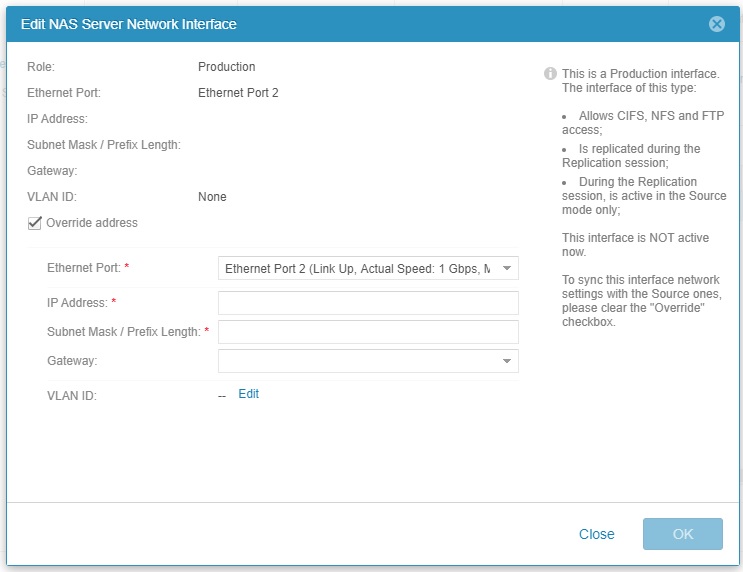Image resolution: width=743 pixels, height=572 pixels.
Task: Click the 'This interface is NOT active now' text
Action: coord(634,246)
